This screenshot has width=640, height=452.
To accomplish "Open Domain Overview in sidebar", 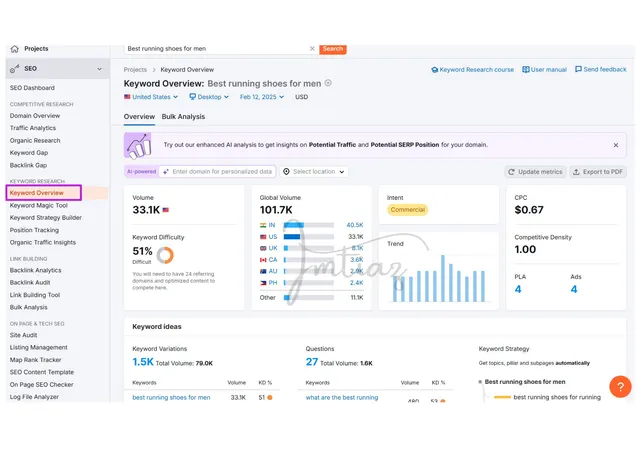I will click(35, 116).
